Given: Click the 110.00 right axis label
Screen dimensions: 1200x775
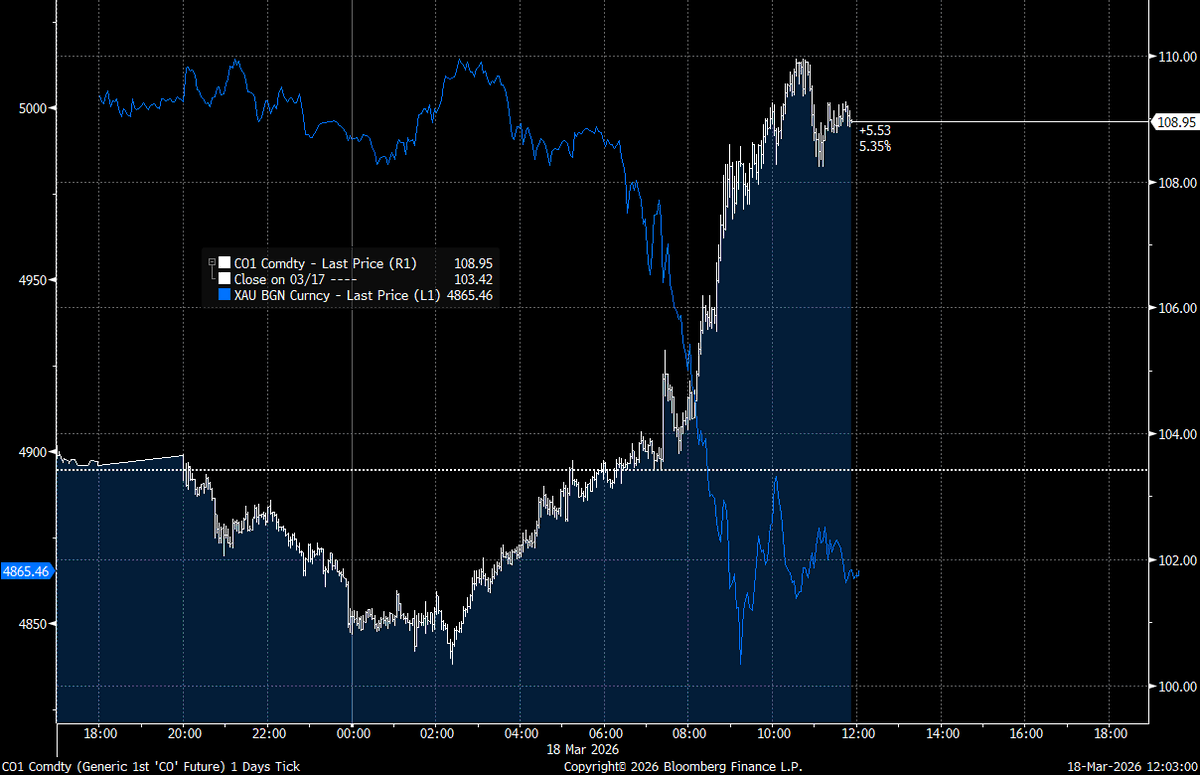Looking at the screenshot, I should 1177,57.
